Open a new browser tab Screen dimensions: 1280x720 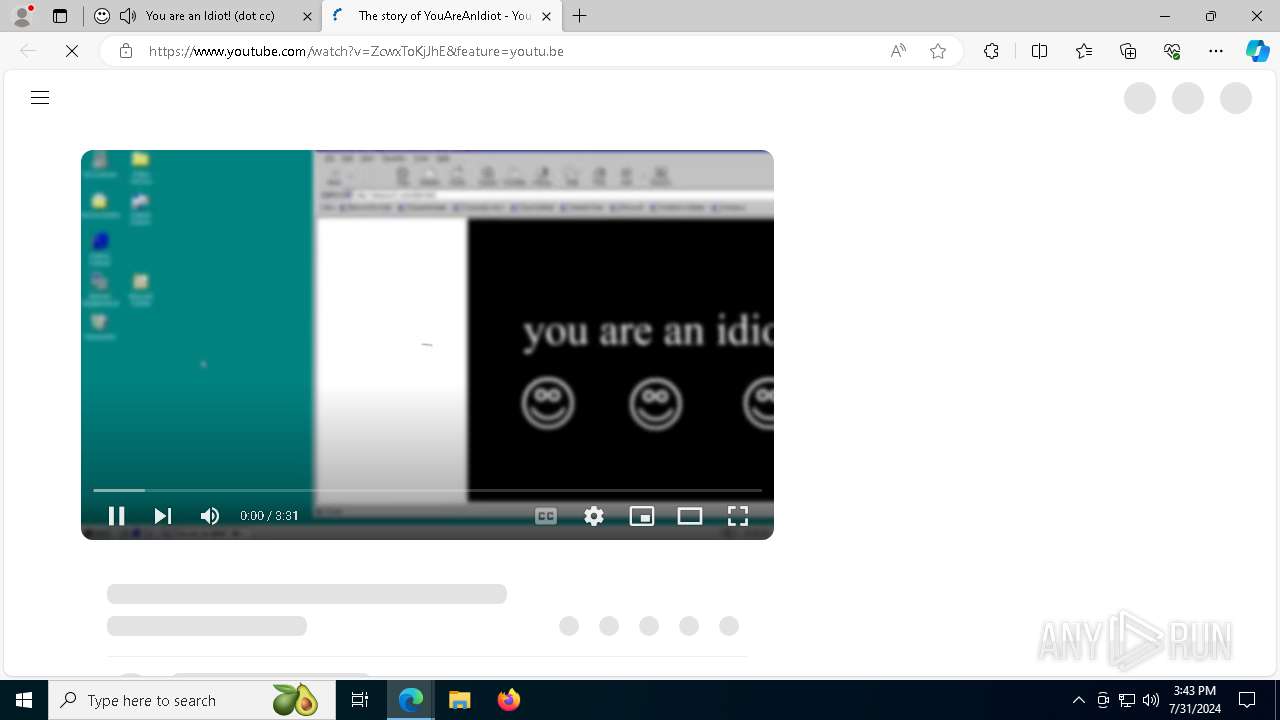coord(580,16)
